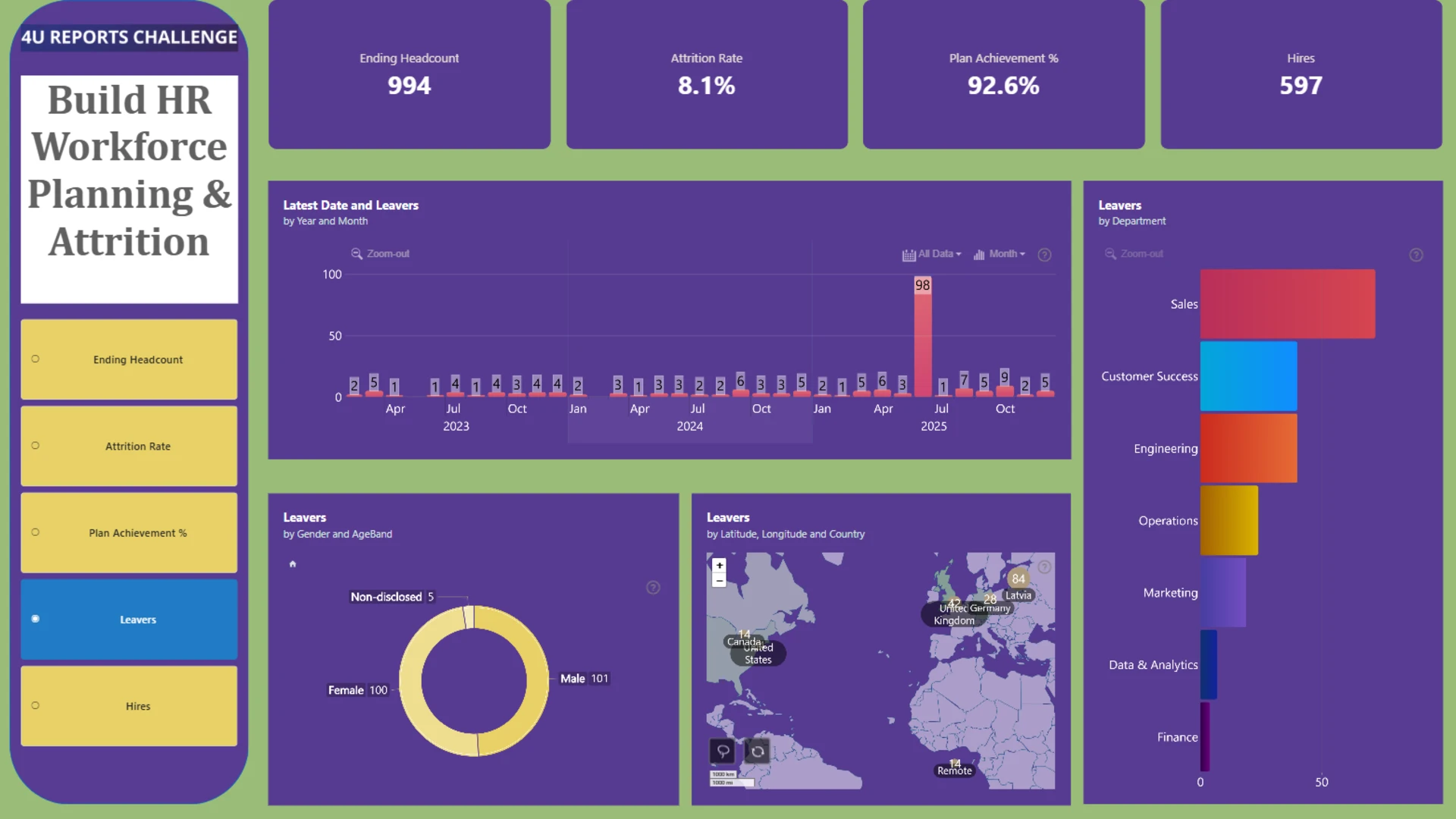Select the Ending Headcount radio option
Image resolution: width=1456 pixels, height=819 pixels.
36,359
